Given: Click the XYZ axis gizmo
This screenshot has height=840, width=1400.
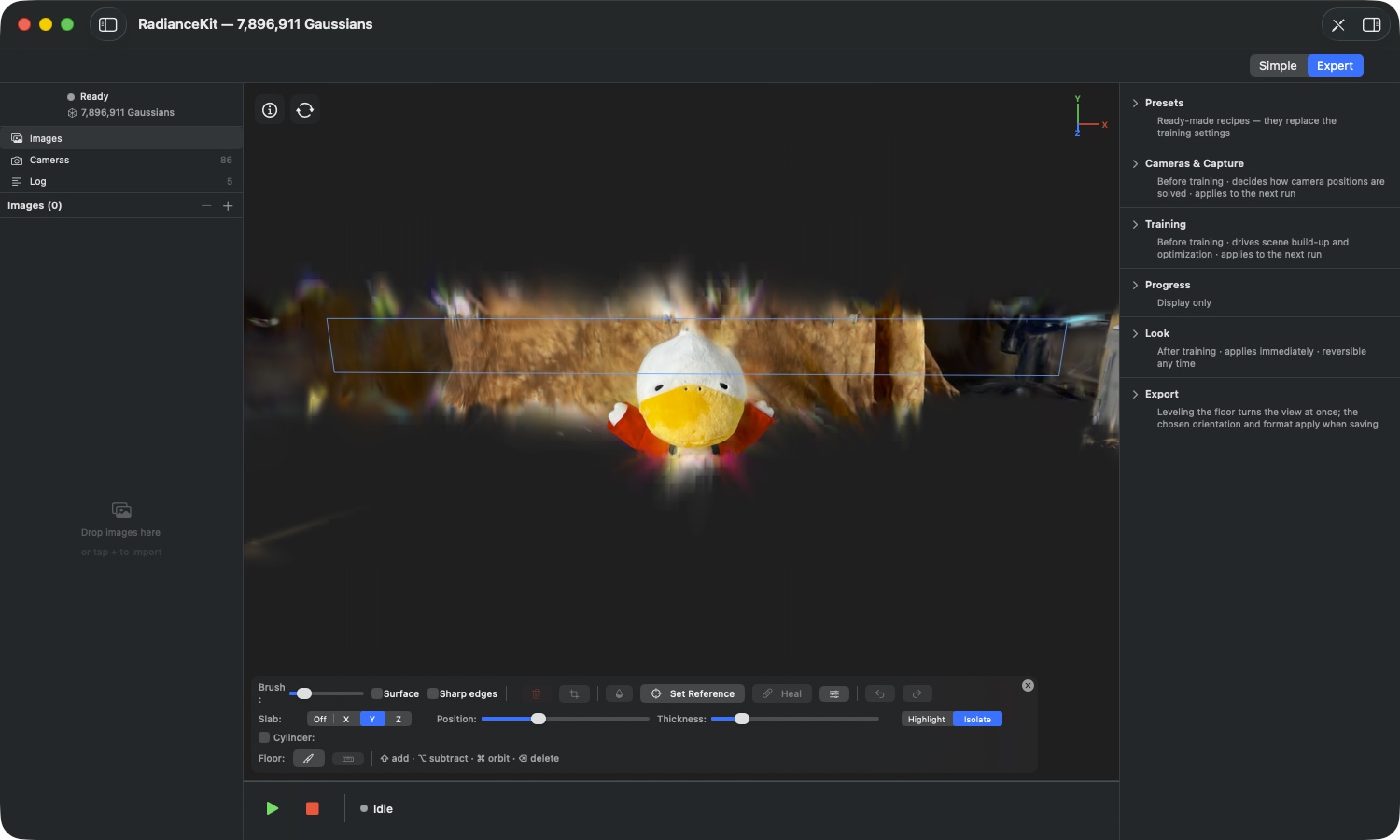Looking at the screenshot, I should coord(1089,118).
